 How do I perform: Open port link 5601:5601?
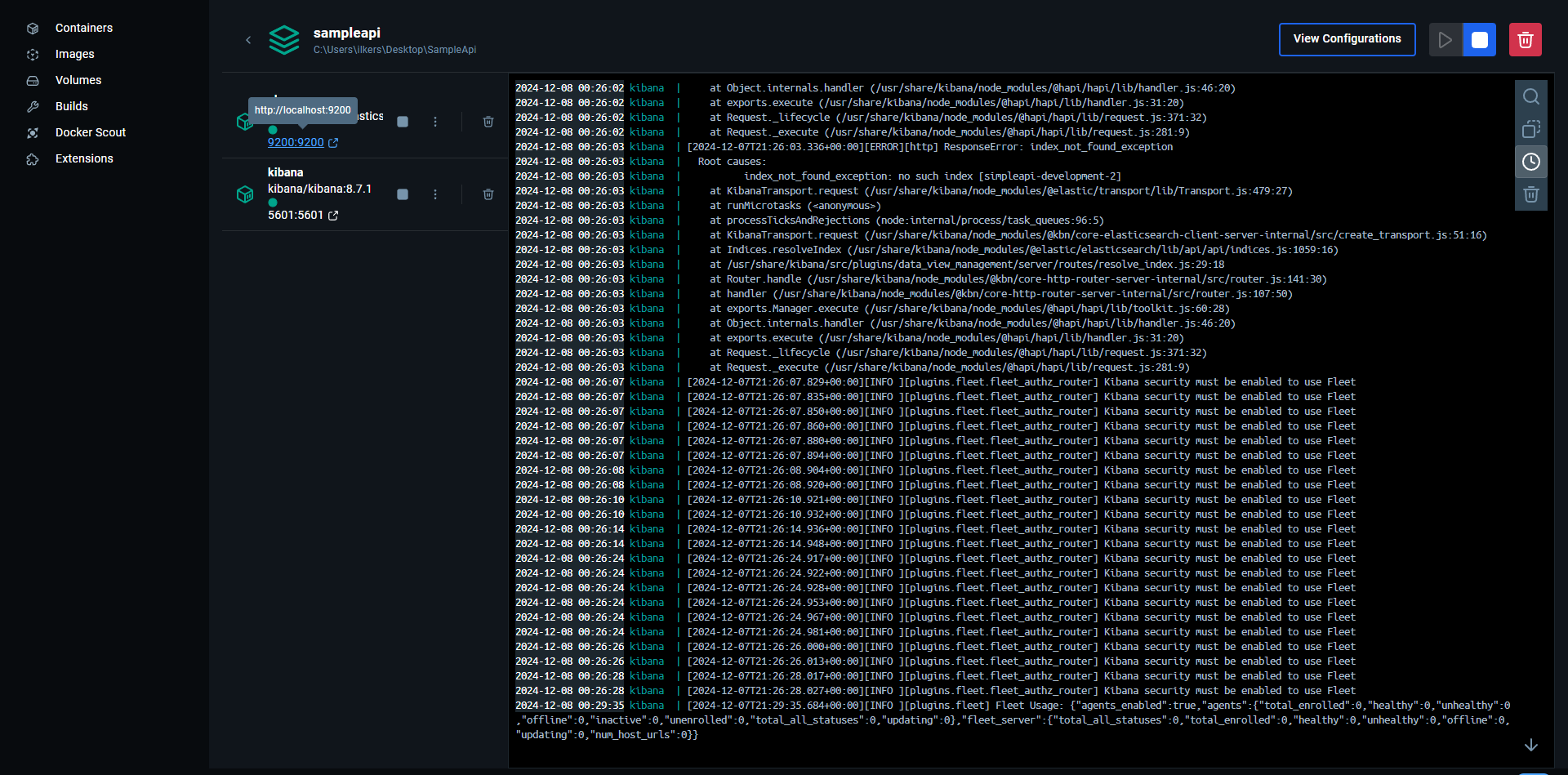[x=303, y=215]
